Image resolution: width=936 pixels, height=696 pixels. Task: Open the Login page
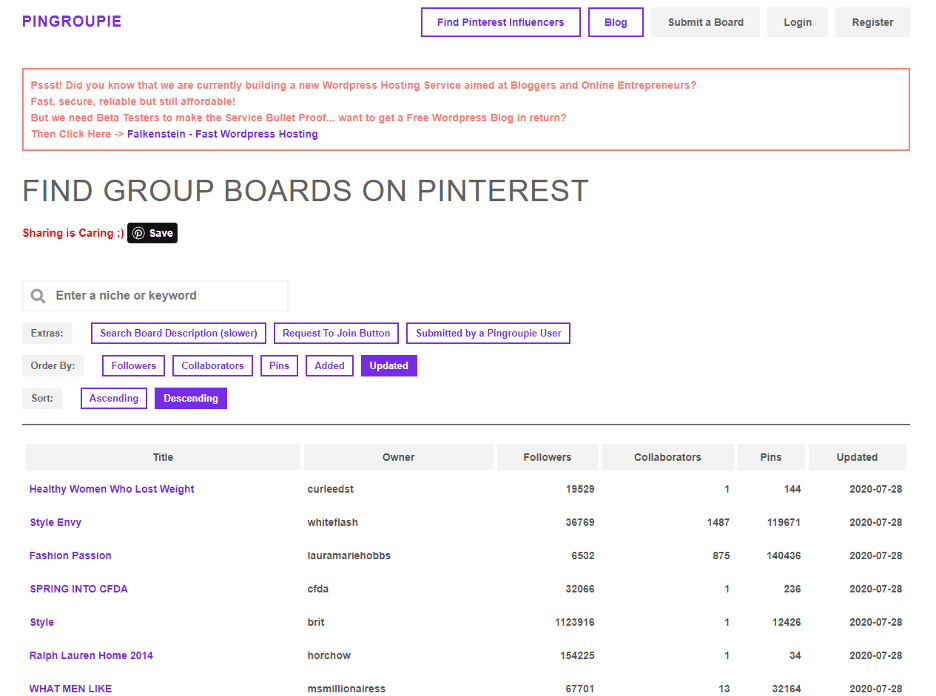(x=797, y=21)
